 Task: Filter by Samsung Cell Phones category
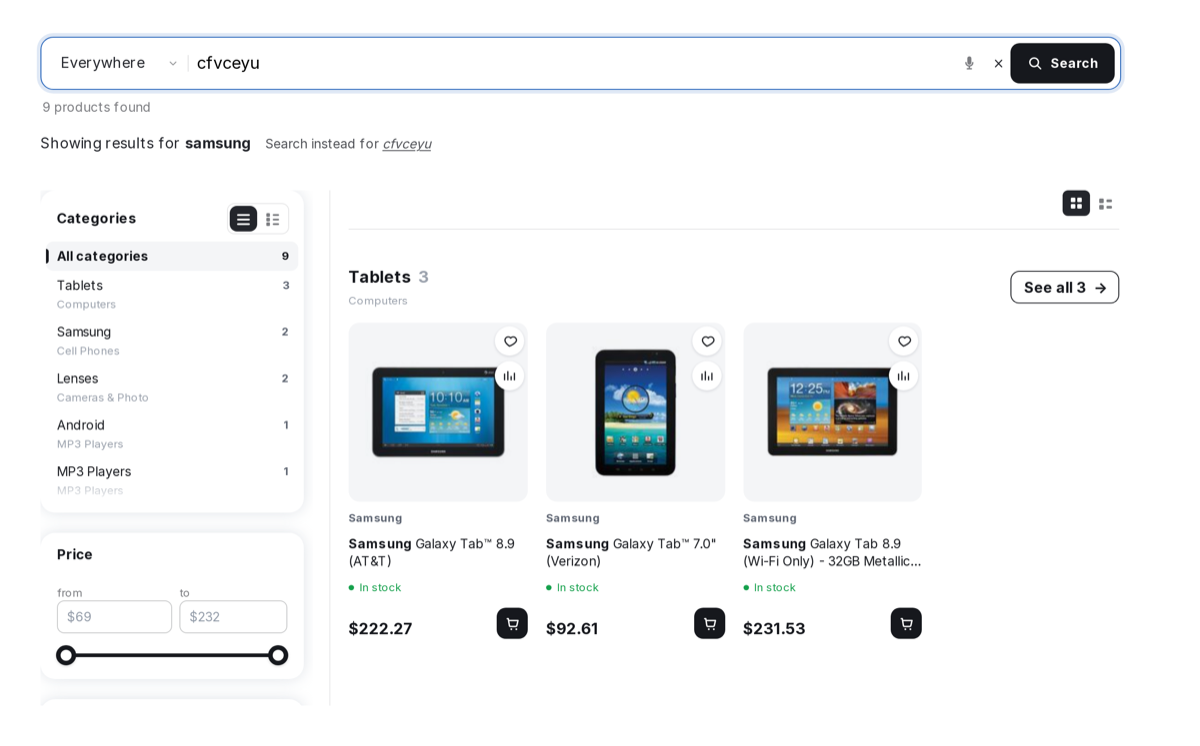[x=172, y=340]
